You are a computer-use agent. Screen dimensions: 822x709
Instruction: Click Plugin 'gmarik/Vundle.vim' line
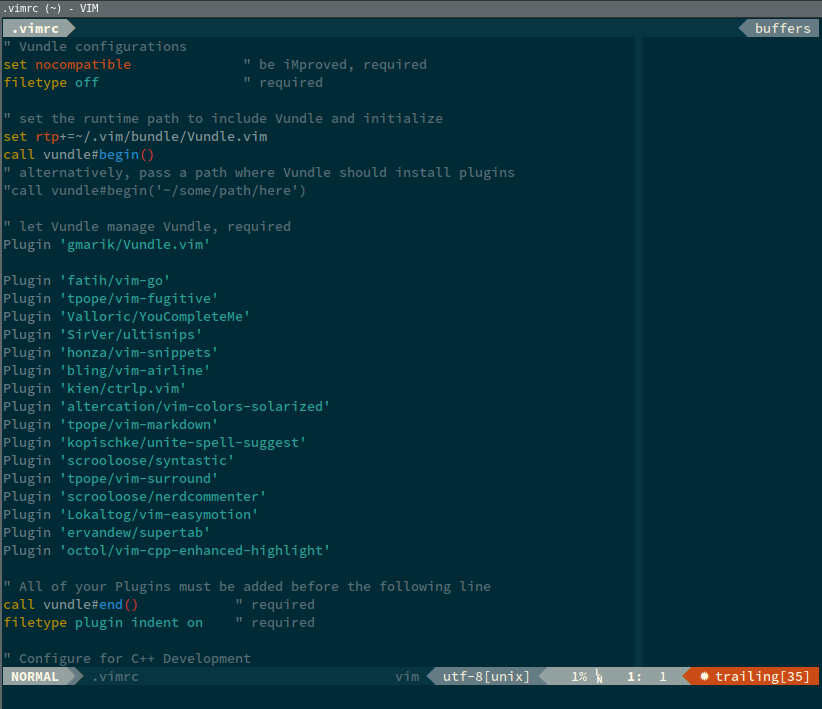tap(106, 244)
